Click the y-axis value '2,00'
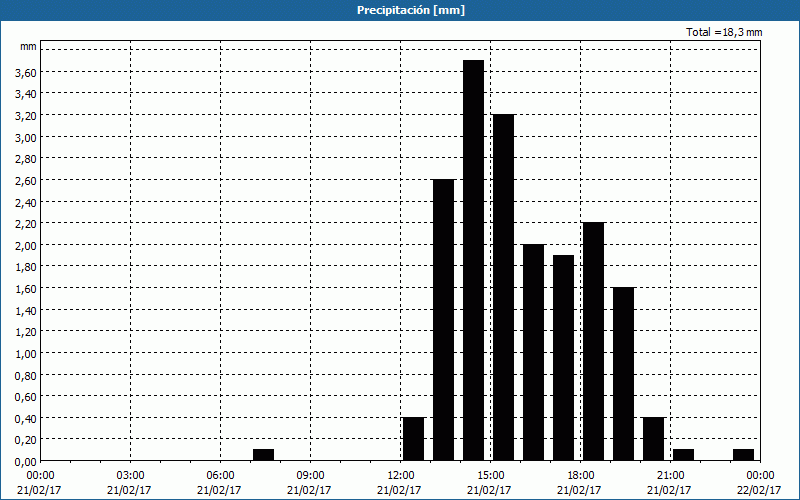 point(26,245)
